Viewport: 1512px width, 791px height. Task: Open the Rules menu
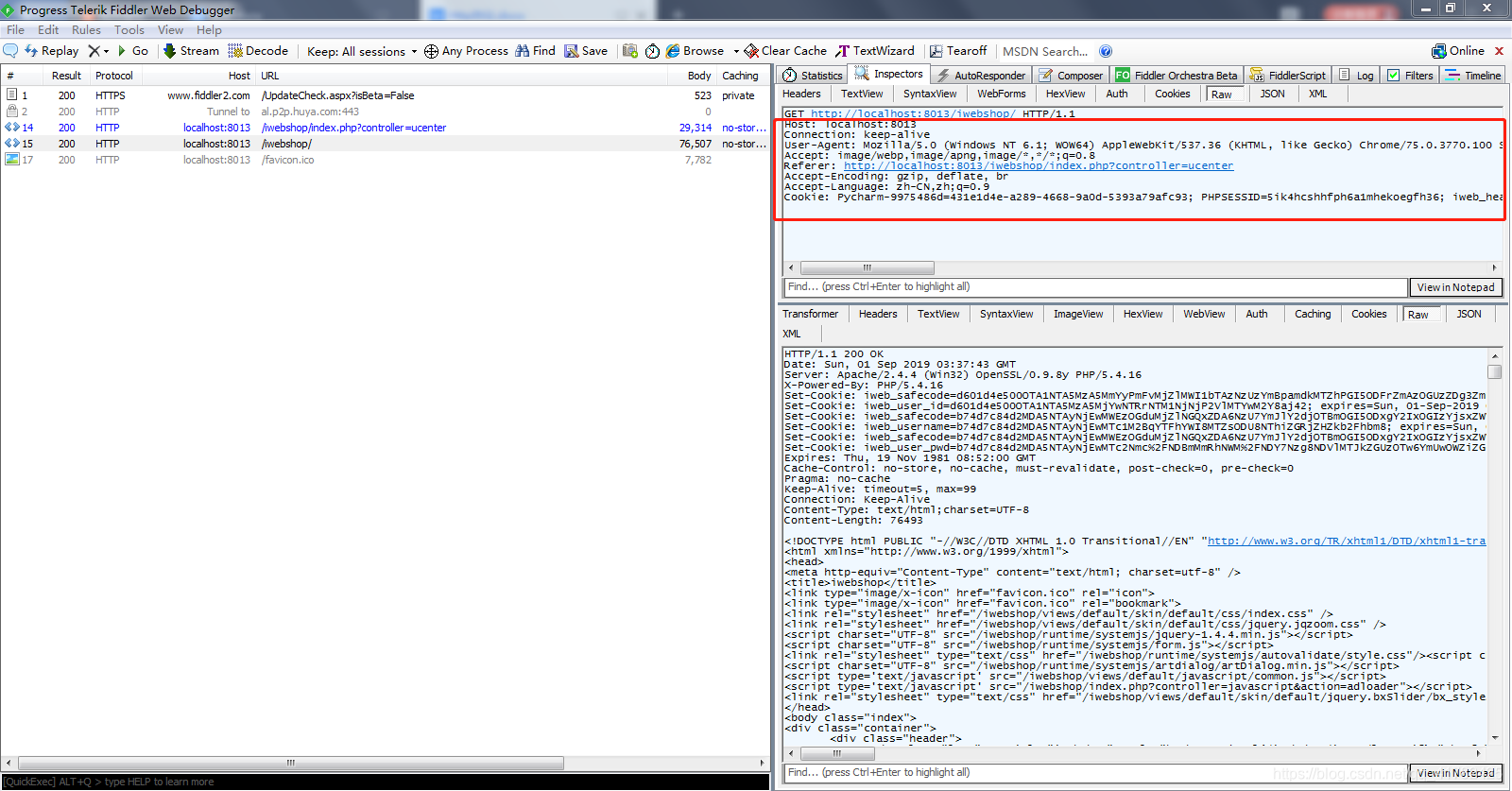click(x=86, y=30)
